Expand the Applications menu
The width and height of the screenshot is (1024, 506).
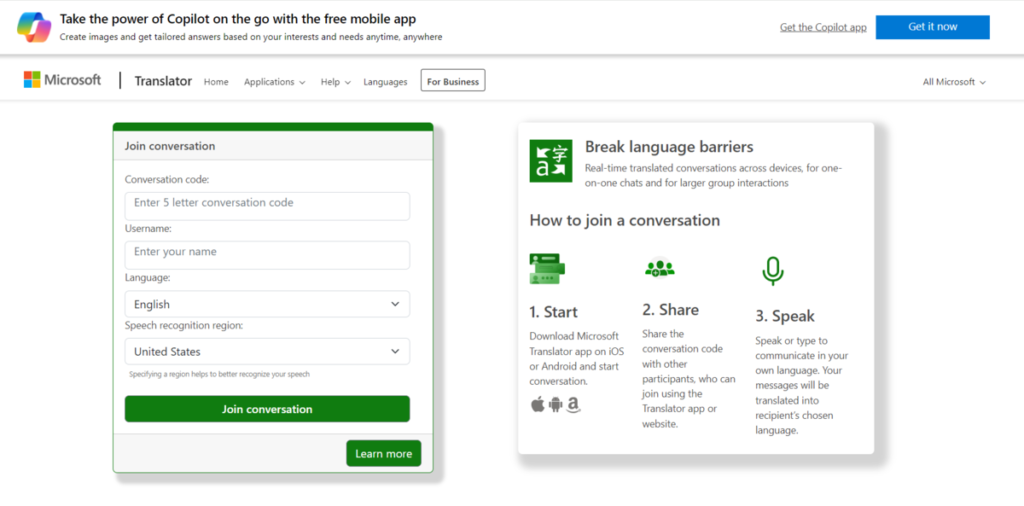(x=274, y=82)
